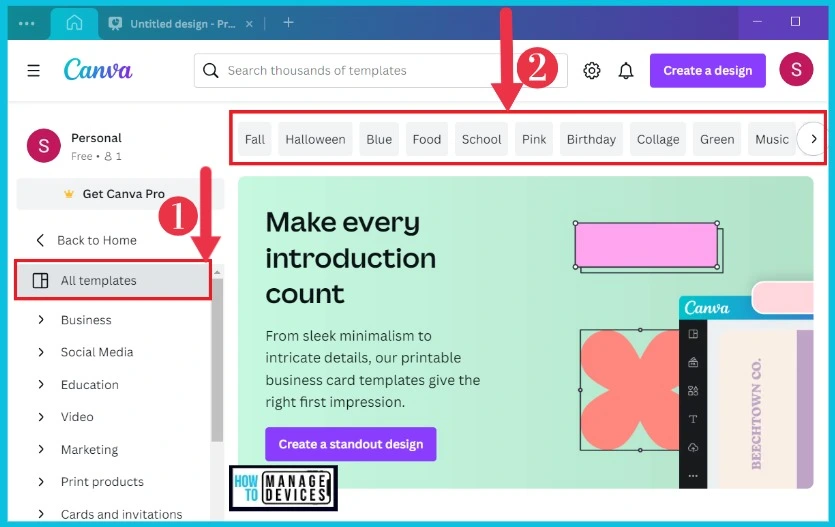Click the sidebar scrollbar thumb
Viewport: 835px width, 527px height.
point(217,360)
